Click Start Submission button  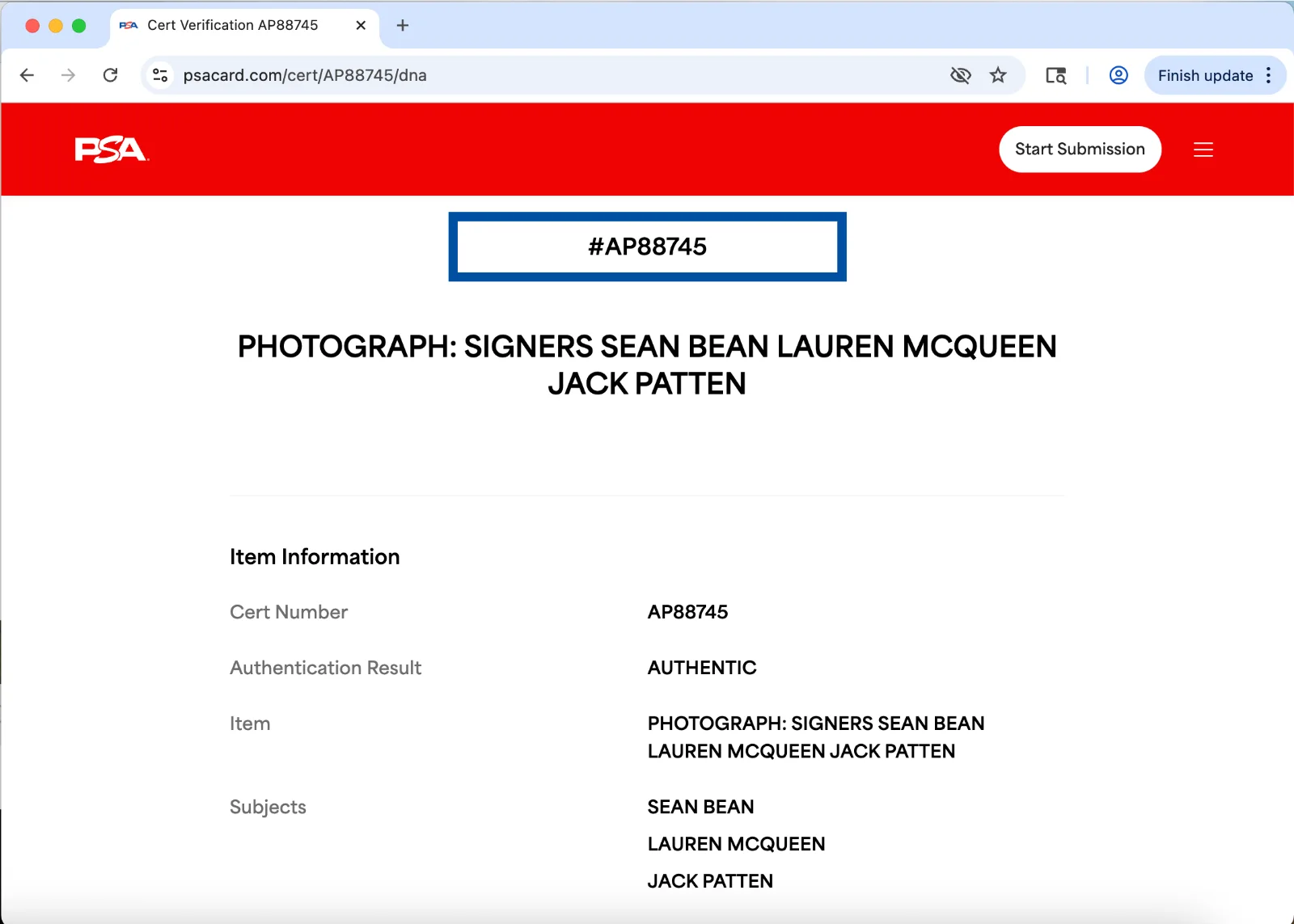point(1080,149)
